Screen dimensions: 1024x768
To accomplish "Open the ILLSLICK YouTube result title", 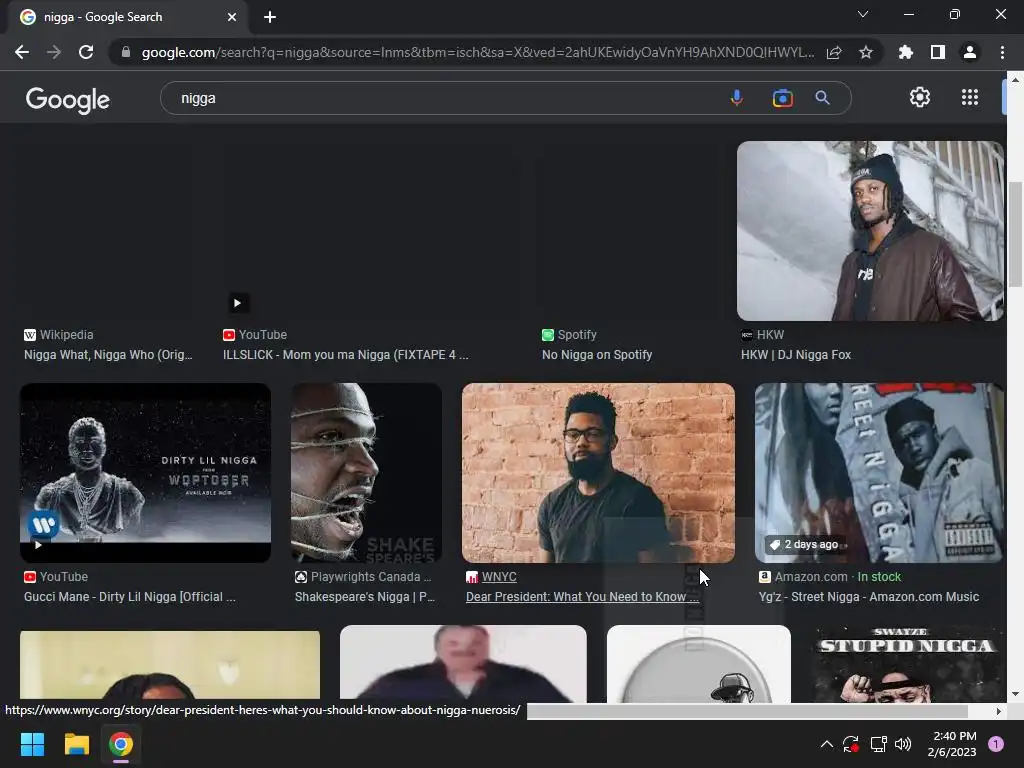I will [x=345, y=355].
